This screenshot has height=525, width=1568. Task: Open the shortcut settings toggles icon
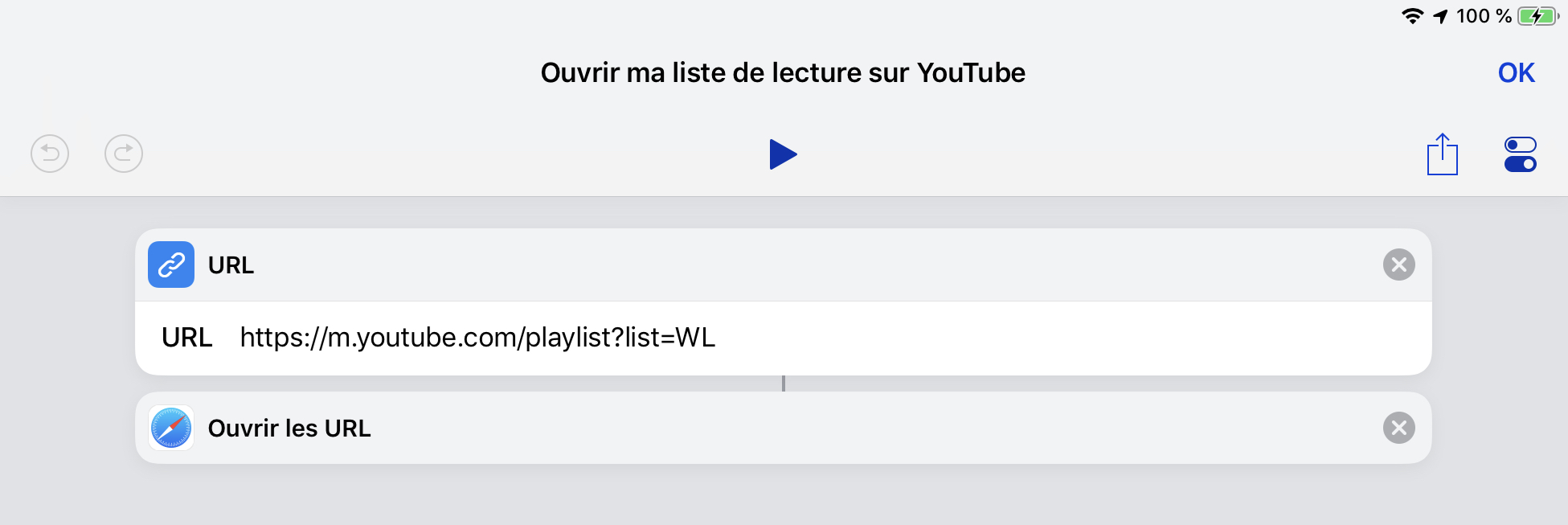point(1519,154)
